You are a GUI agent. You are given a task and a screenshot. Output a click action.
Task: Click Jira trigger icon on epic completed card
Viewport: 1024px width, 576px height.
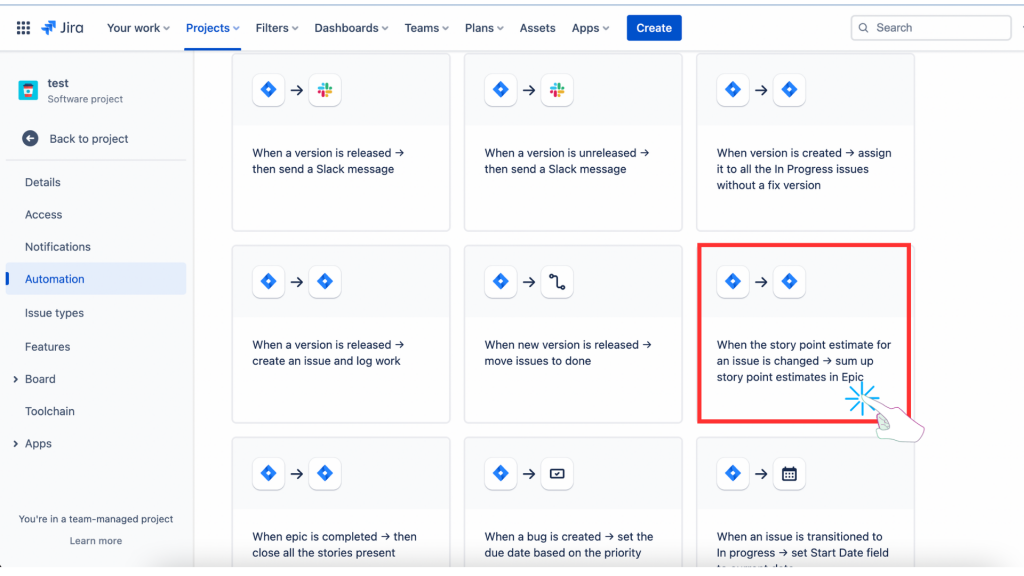[268, 474]
